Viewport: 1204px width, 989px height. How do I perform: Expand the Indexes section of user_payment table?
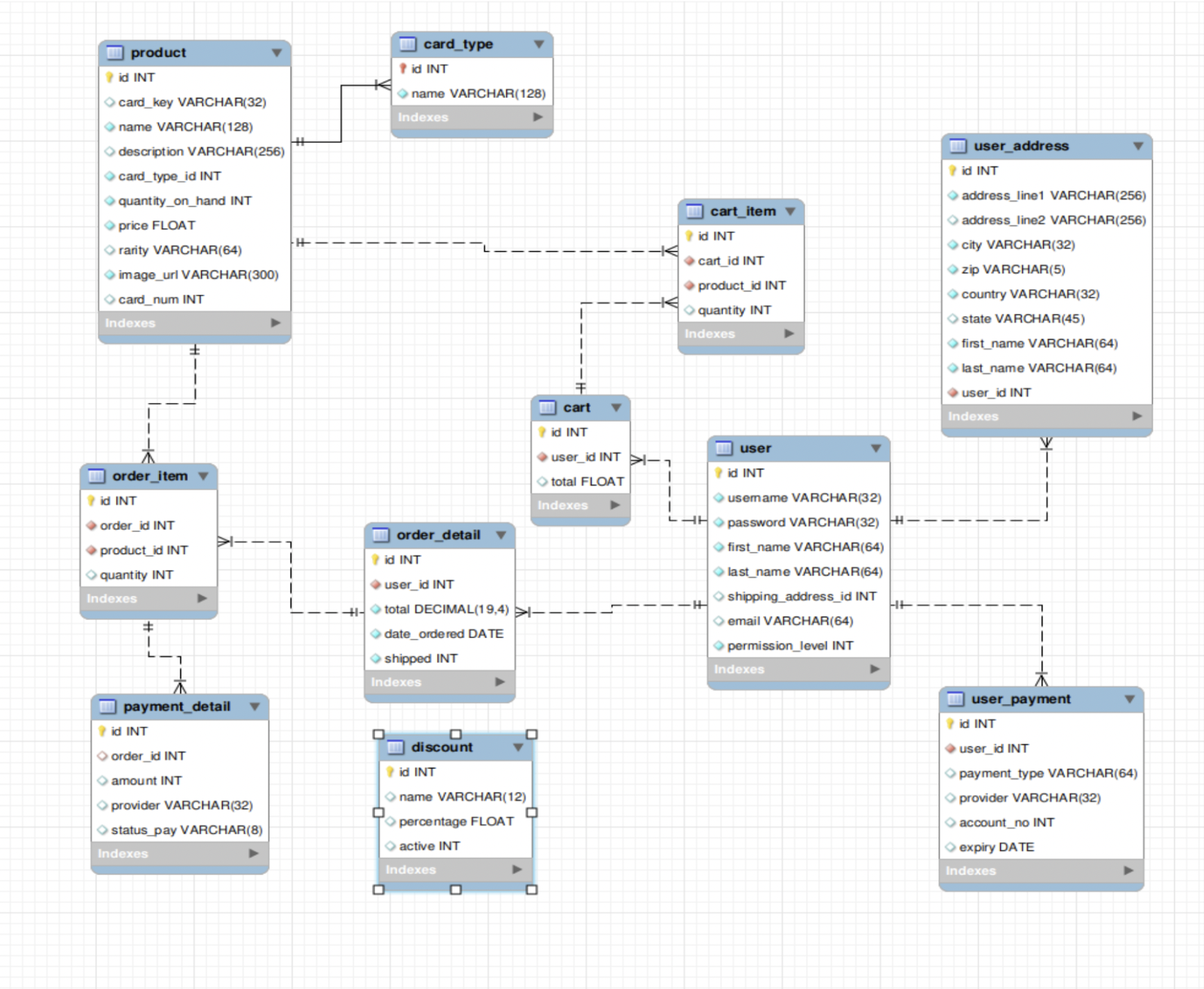1129,871
